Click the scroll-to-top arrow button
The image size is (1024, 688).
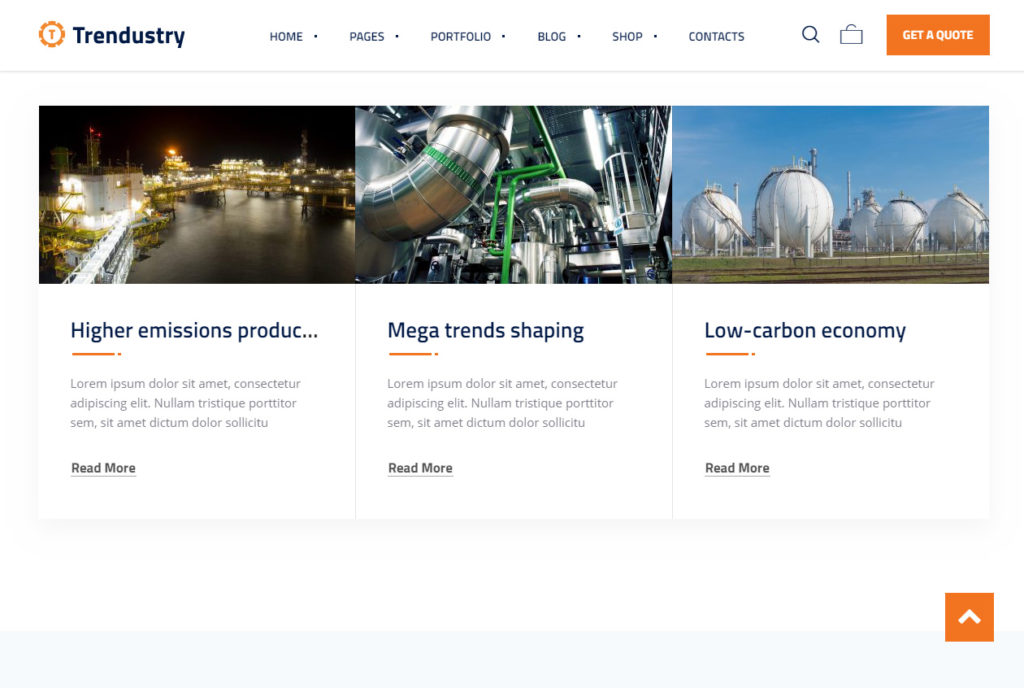[969, 617]
